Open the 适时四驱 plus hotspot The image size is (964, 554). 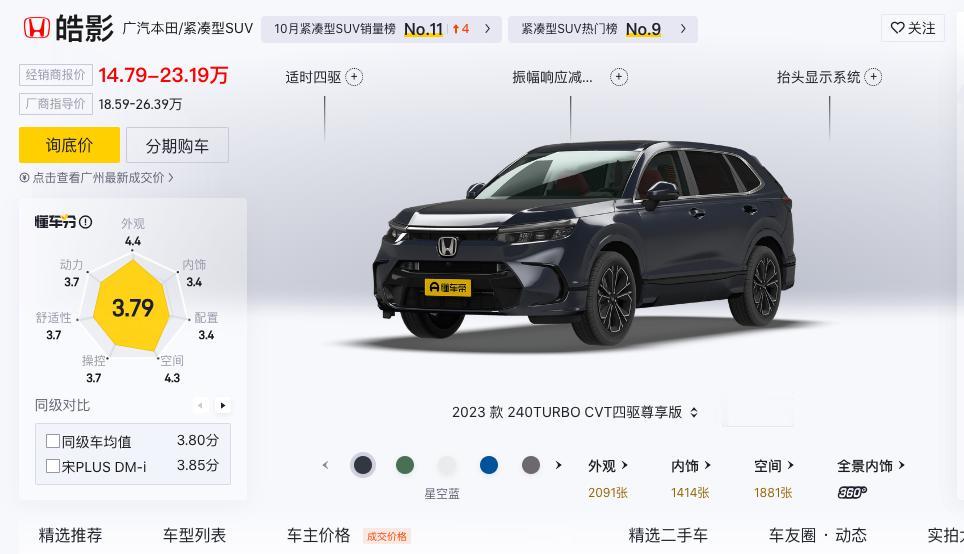point(354,77)
